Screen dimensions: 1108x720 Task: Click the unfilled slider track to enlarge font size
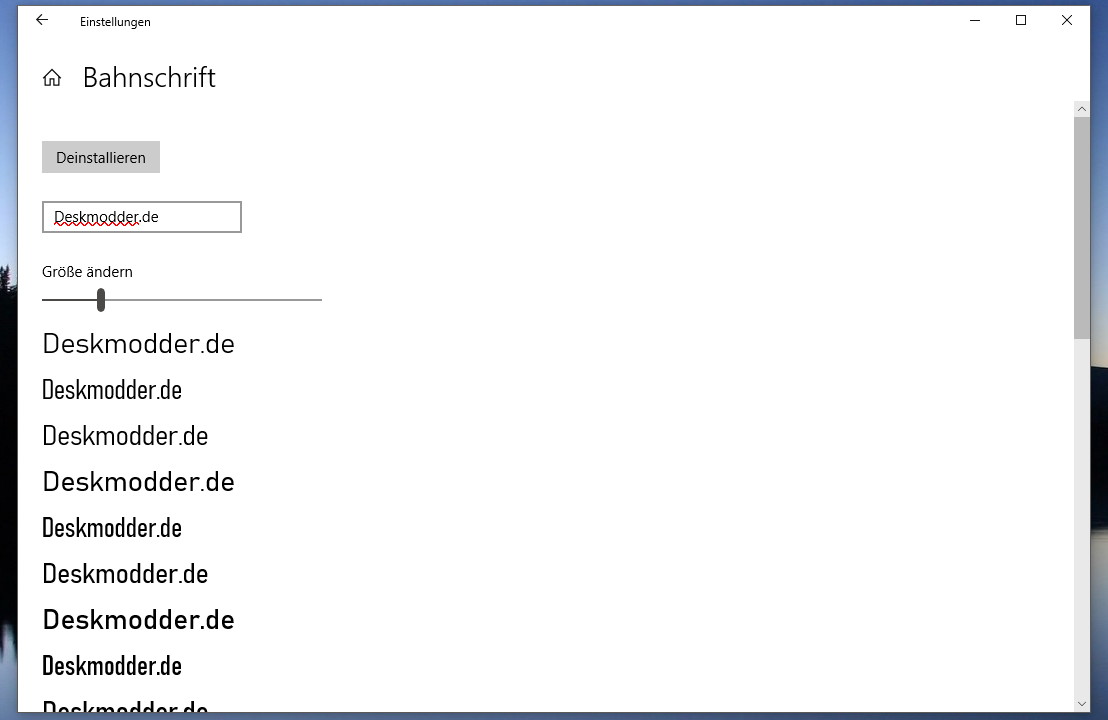213,300
